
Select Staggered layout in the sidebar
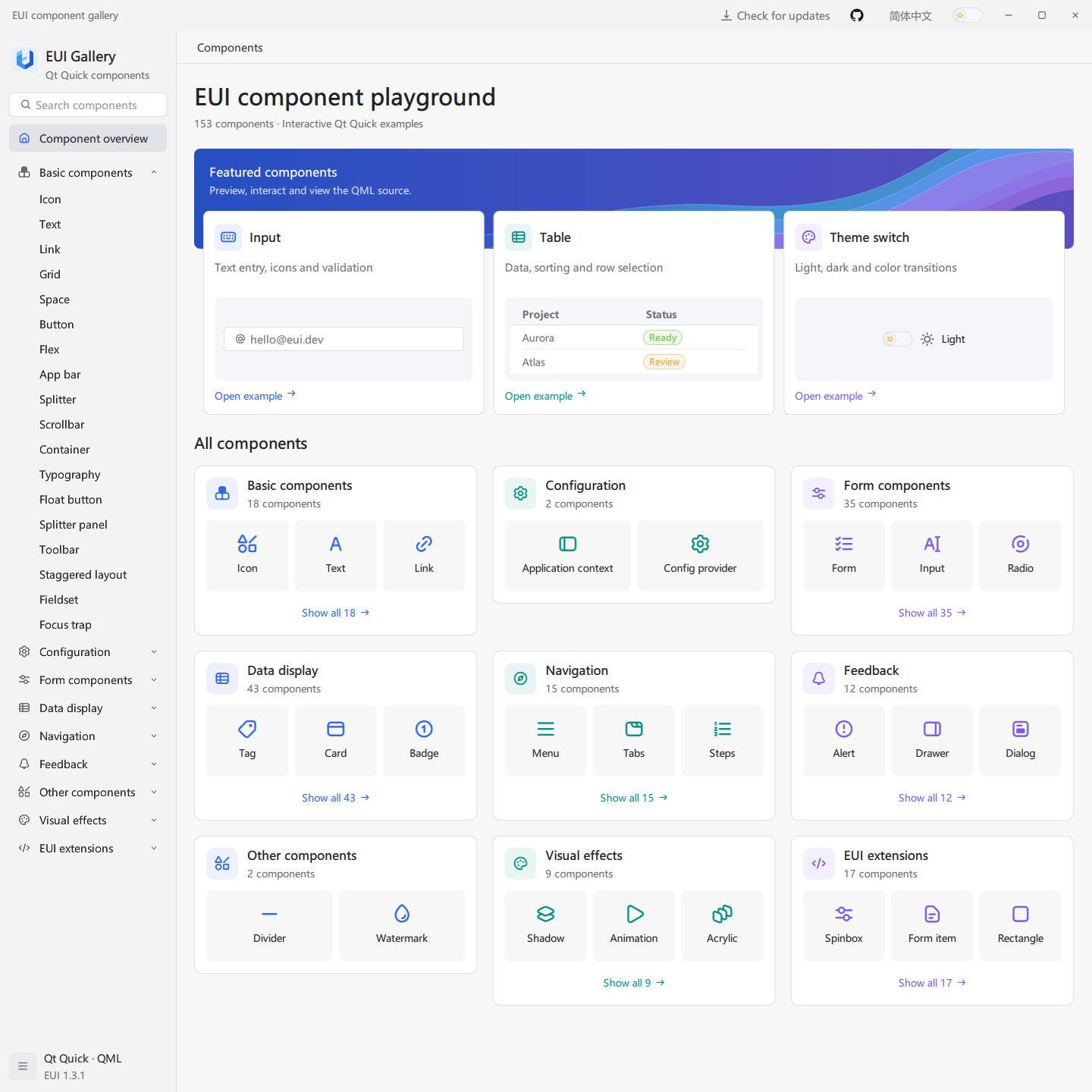point(88,575)
